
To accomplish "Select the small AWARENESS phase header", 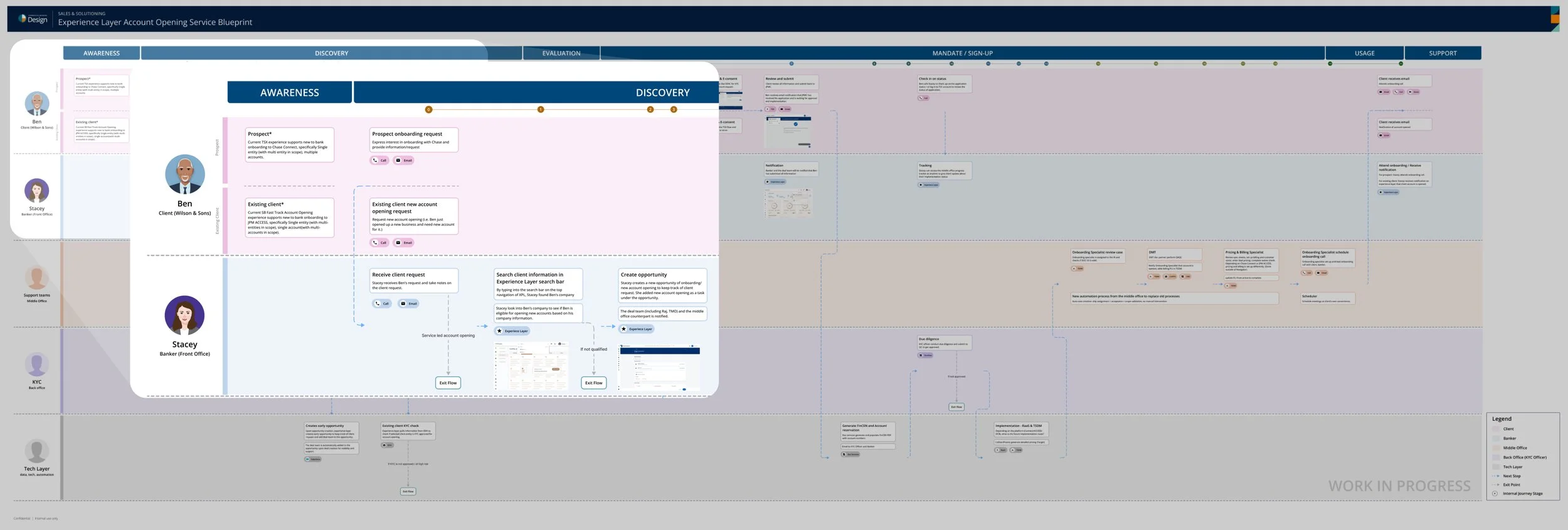I will coord(102,53).
